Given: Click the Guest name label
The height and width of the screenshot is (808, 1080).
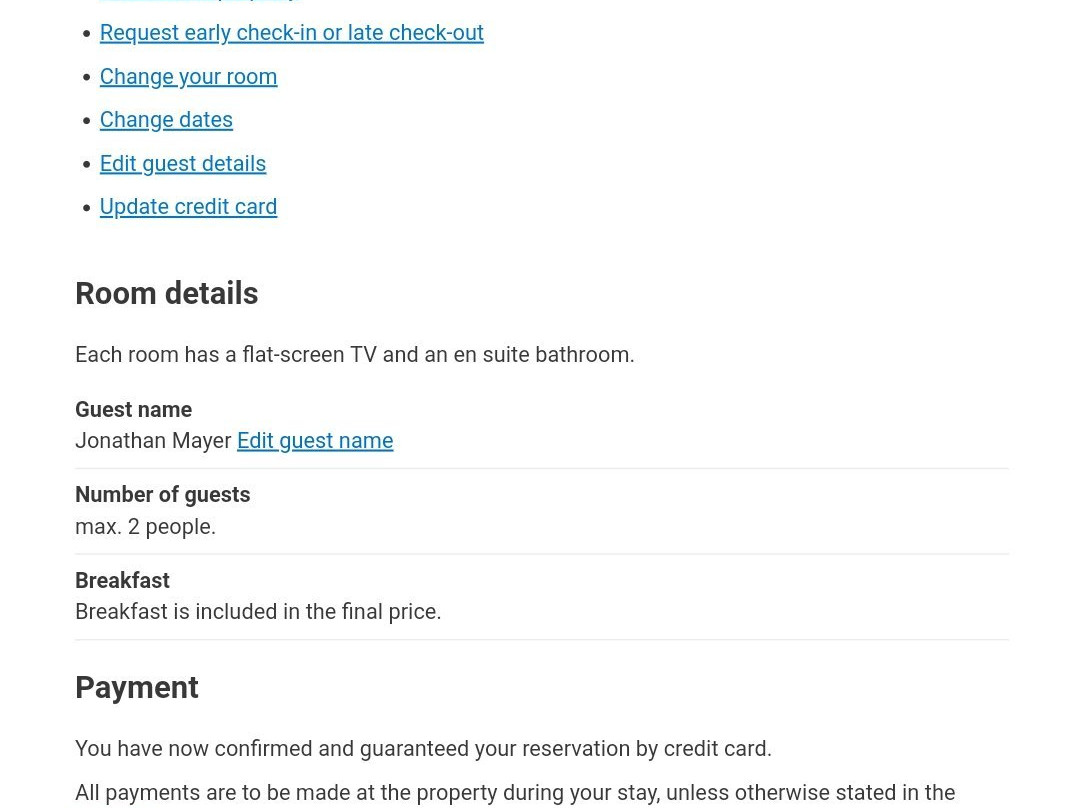Looking at the screenshot, I should 133,410.
